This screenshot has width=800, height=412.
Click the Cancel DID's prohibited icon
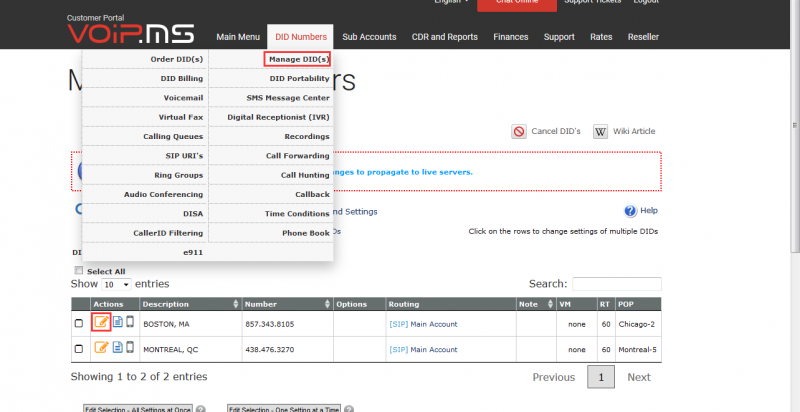[519, 132]
